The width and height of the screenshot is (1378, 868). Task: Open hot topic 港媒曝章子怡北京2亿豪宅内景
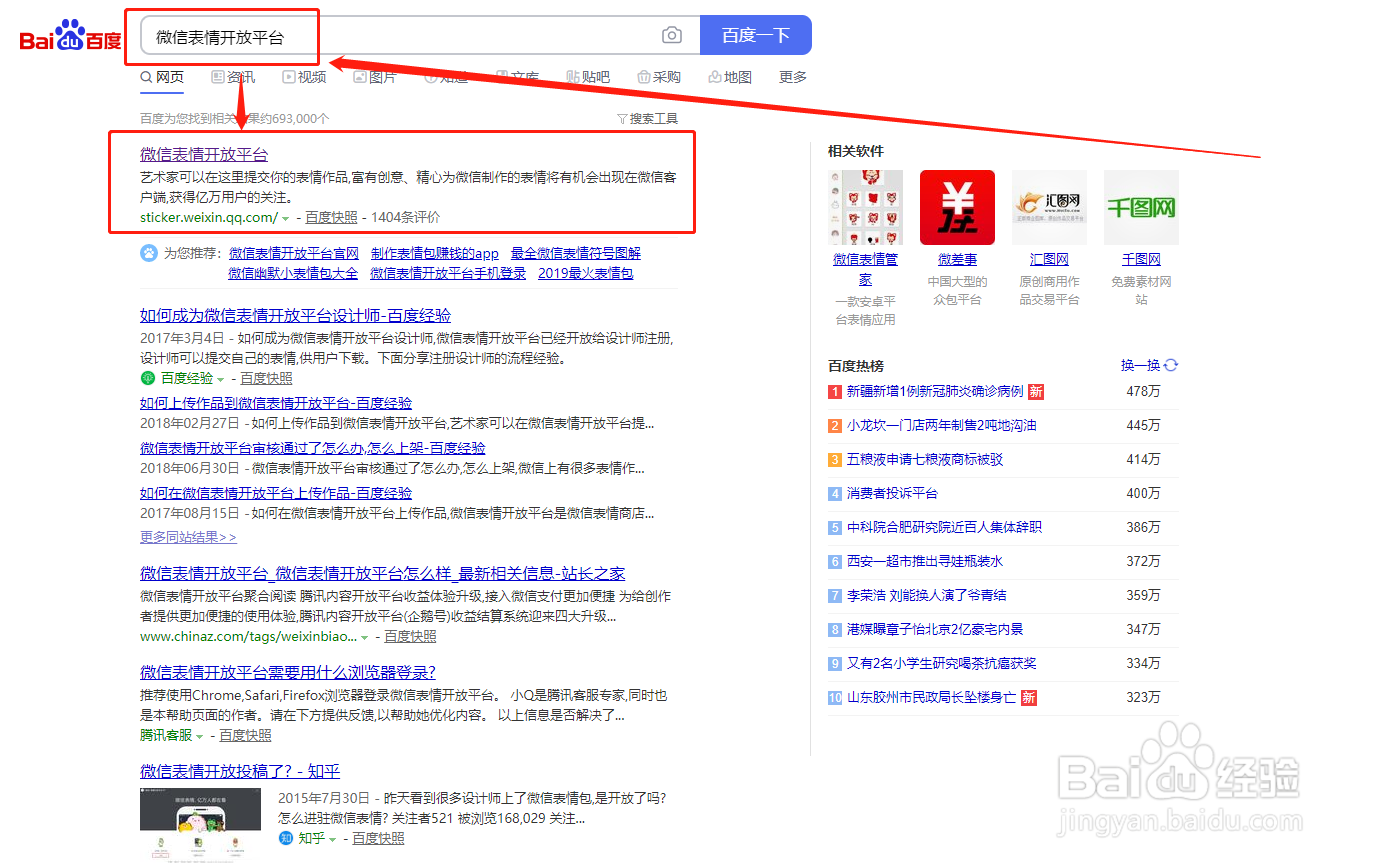tap(935, 629)
